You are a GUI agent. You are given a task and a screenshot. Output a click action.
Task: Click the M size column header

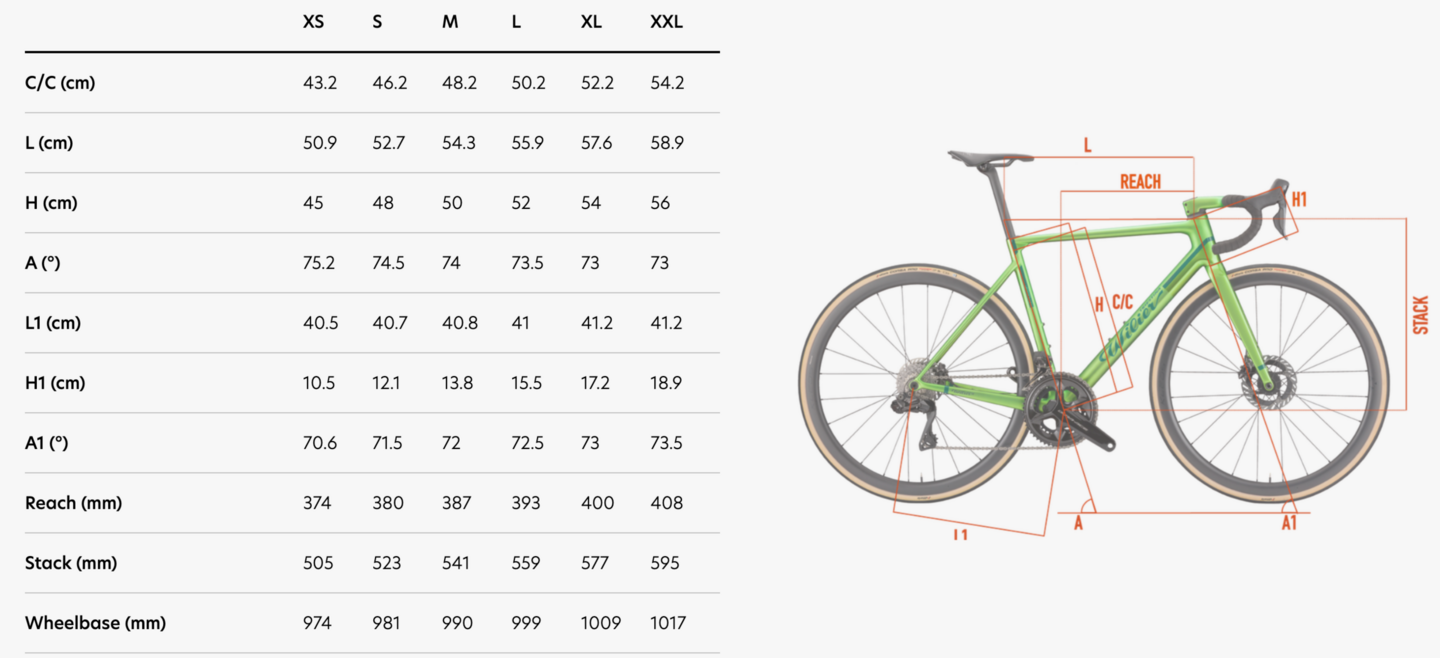(450, 22)
